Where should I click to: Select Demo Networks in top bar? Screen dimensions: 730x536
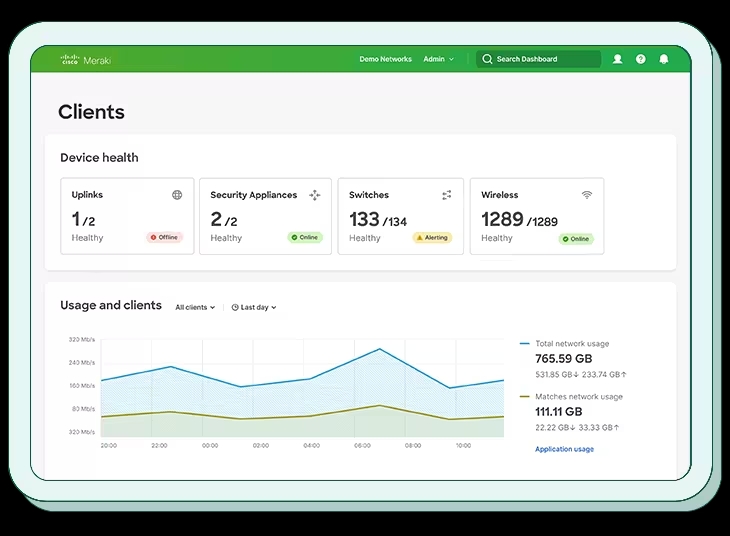tap(385, 59)
